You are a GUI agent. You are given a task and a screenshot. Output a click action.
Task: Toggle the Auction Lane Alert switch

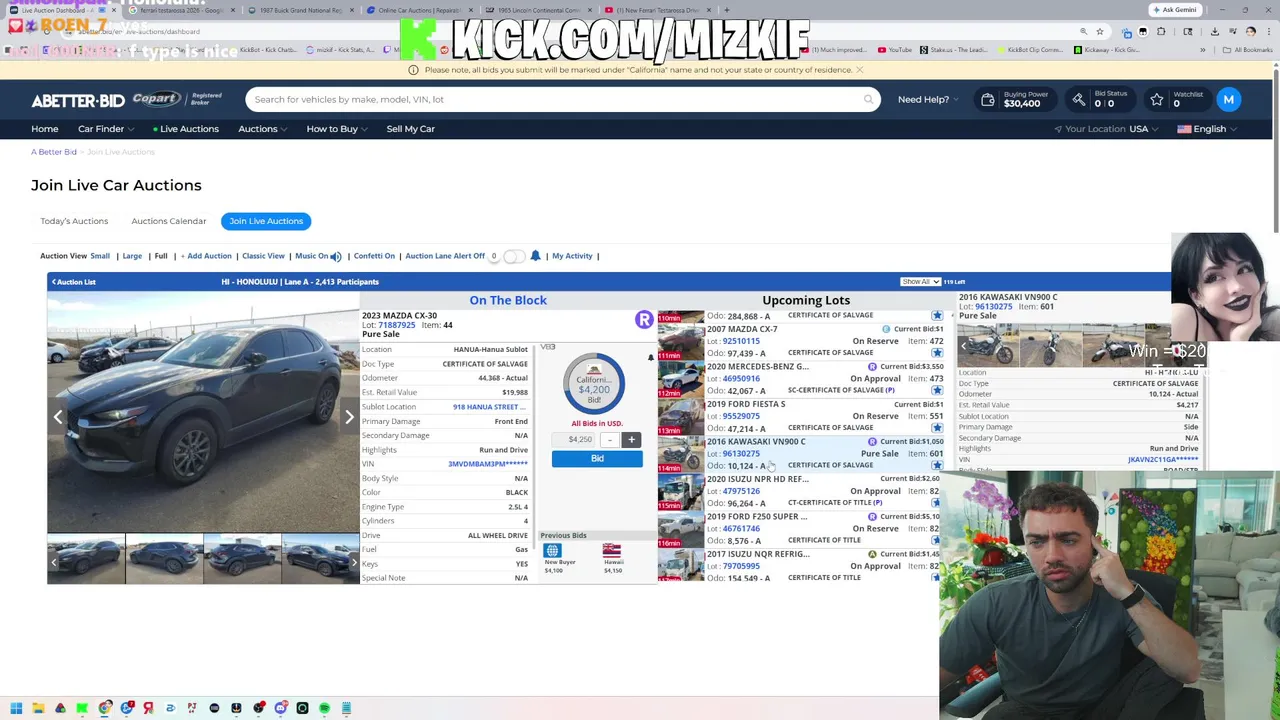click(512, 256)
